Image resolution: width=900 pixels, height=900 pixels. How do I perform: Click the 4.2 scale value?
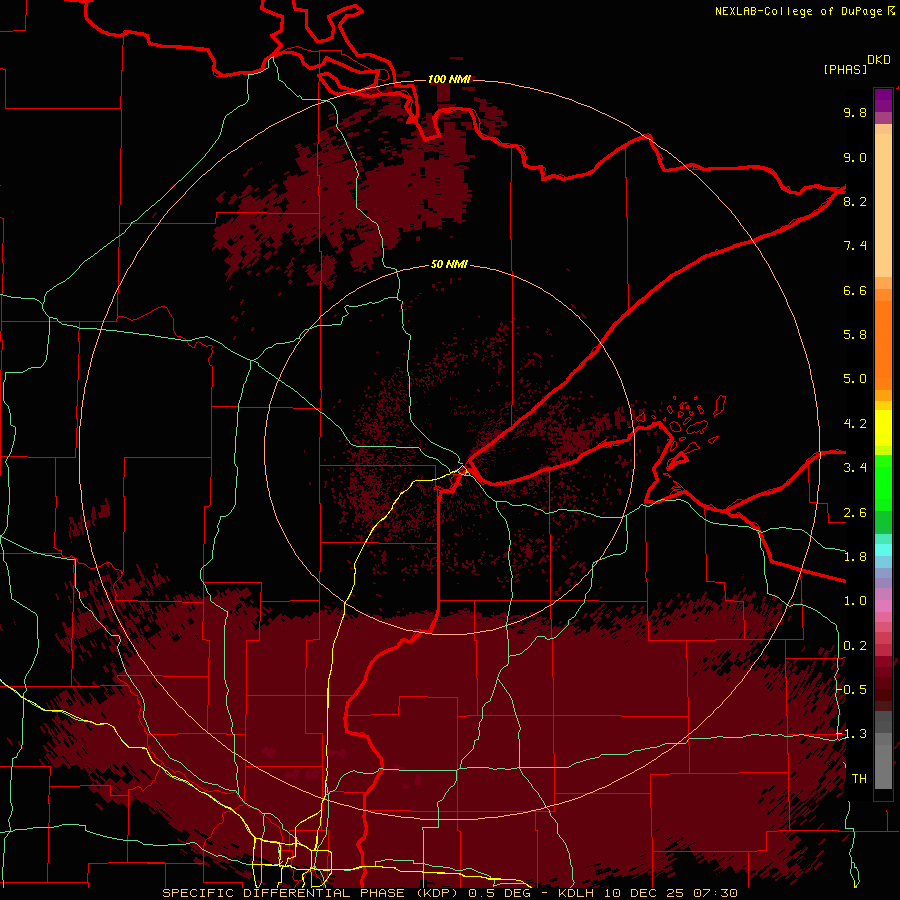855,424
